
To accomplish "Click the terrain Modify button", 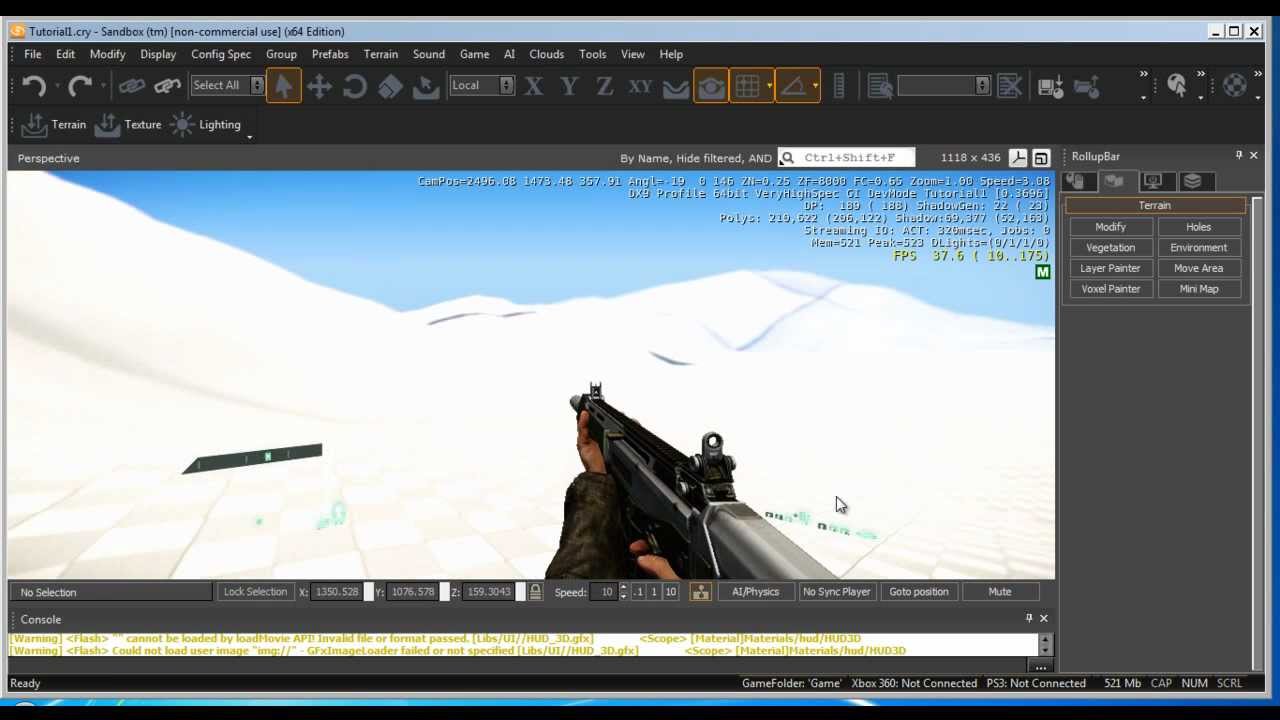I will 1110,227.
